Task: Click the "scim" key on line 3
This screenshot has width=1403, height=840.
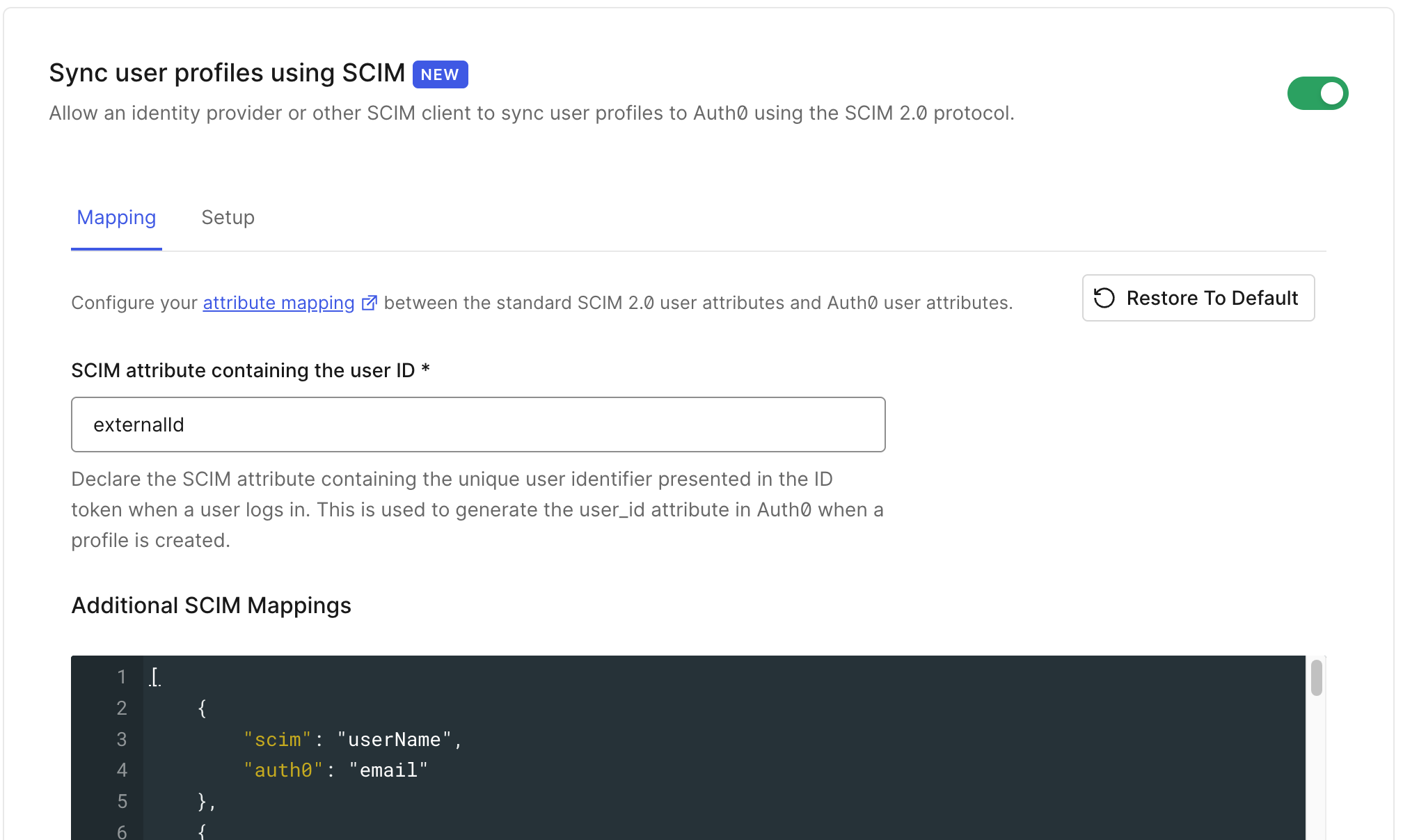Action: pos(277,740)
